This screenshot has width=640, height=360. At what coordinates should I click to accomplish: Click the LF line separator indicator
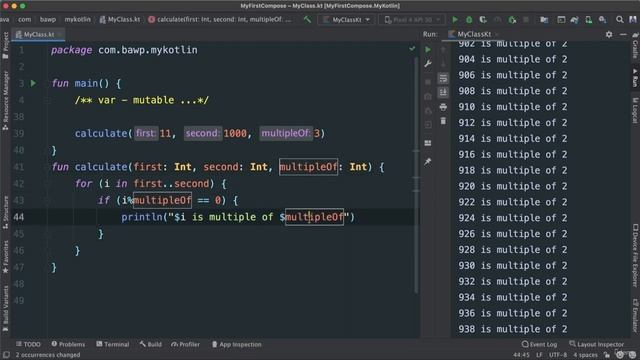point(539,355)
